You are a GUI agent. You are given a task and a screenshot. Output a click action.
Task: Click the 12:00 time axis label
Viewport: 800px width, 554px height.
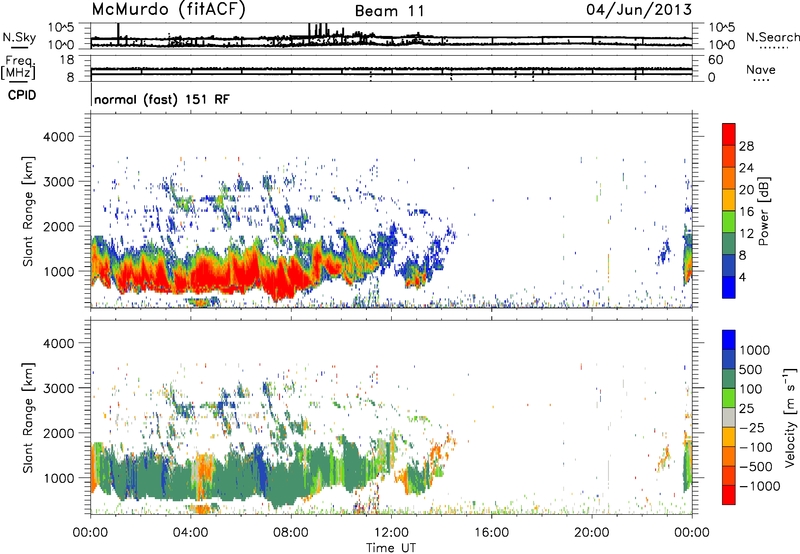pos(391,533)
